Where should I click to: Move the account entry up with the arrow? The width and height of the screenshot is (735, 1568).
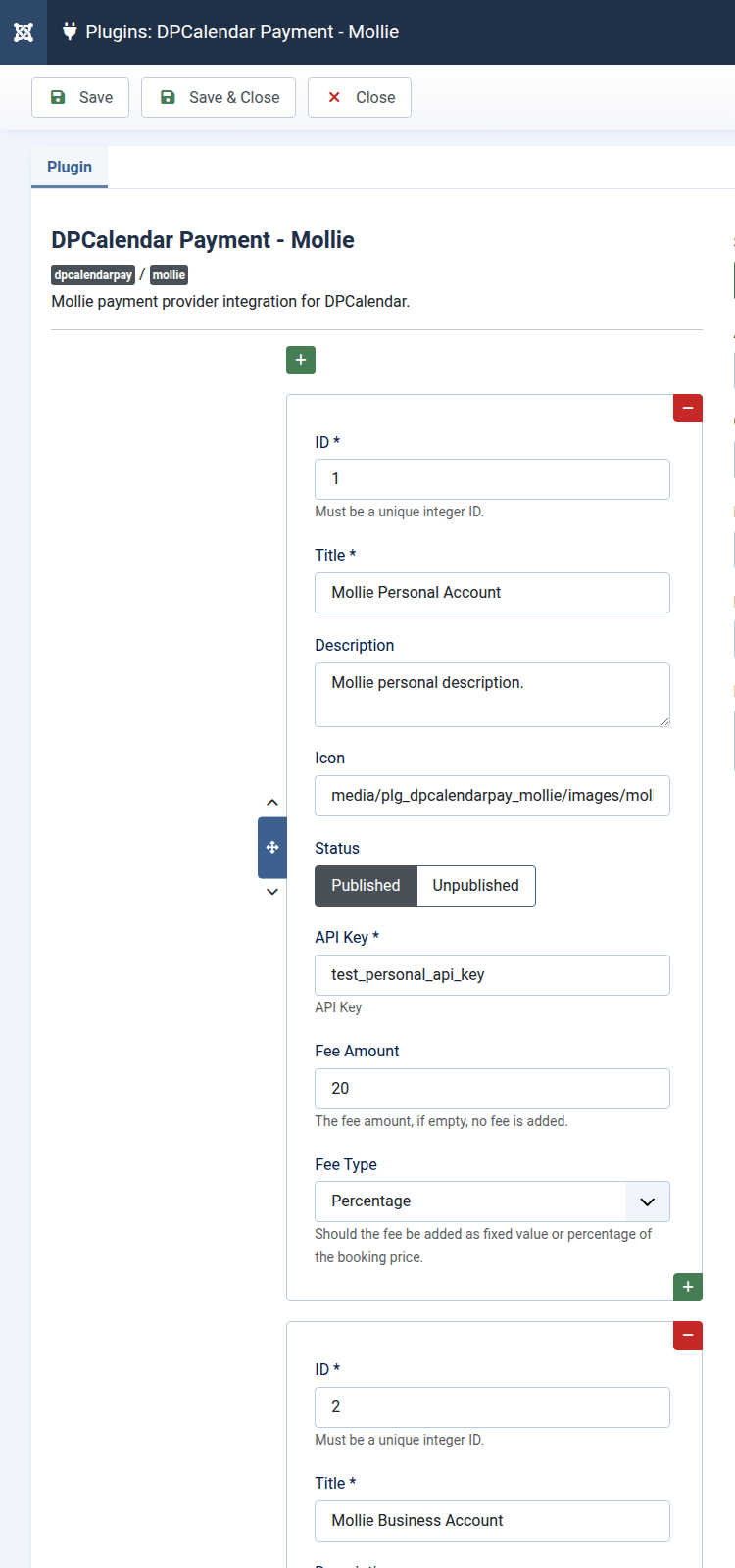[x=272, y=803]
